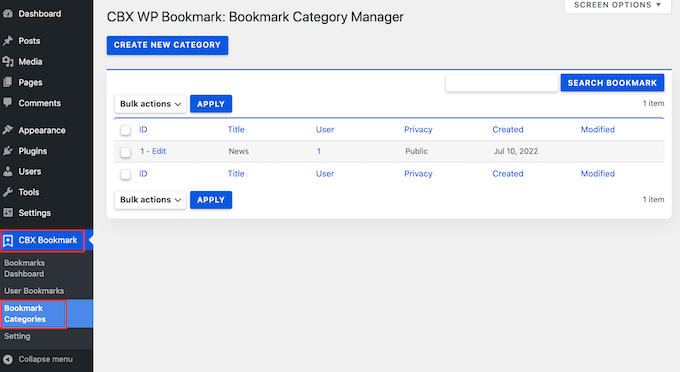The width and height of the screenshot is (680, 372).
Task: Sort by Privacy in the table header
Action: [418, 130]
